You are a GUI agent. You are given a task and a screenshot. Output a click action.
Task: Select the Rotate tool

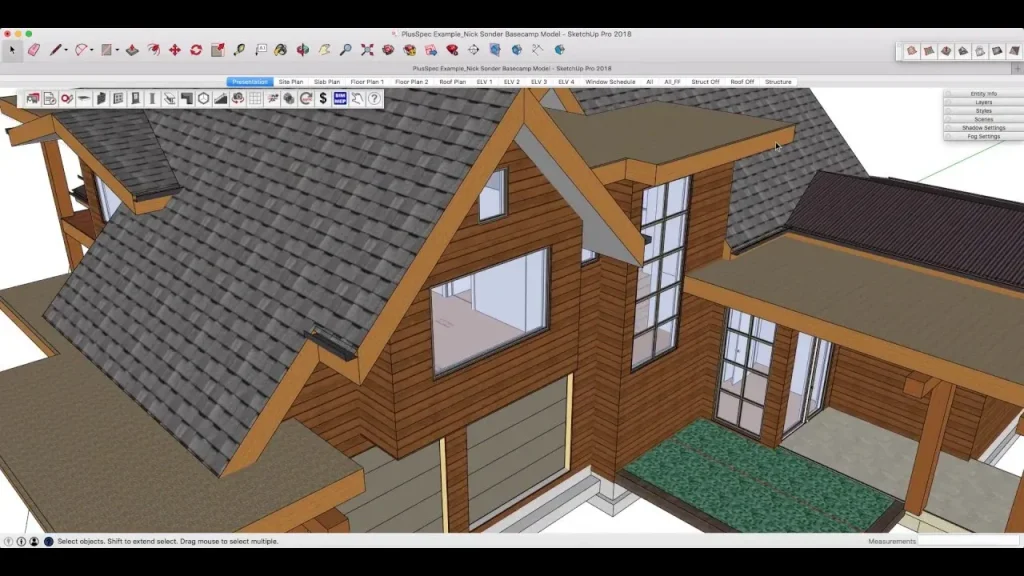tap(196, 50)
